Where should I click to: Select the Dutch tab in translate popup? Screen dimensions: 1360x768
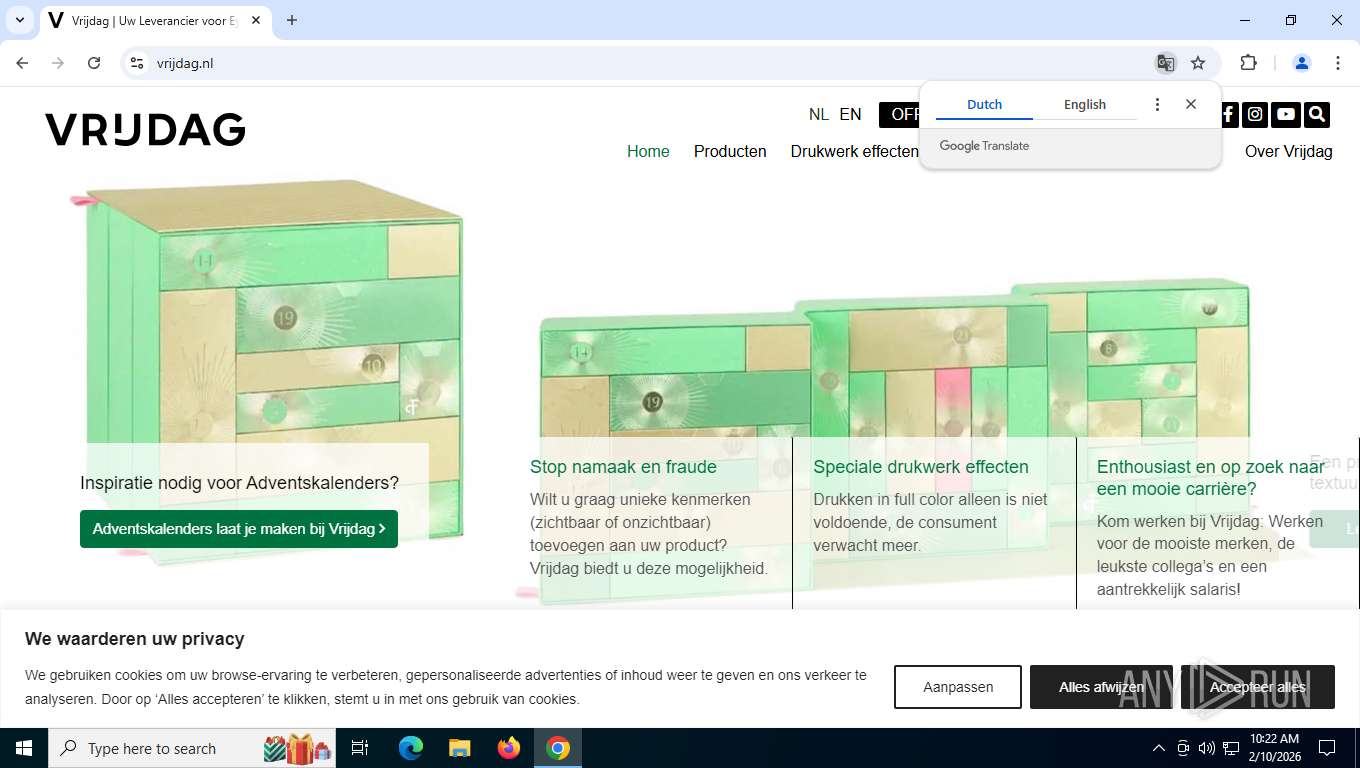pos(984,104)
